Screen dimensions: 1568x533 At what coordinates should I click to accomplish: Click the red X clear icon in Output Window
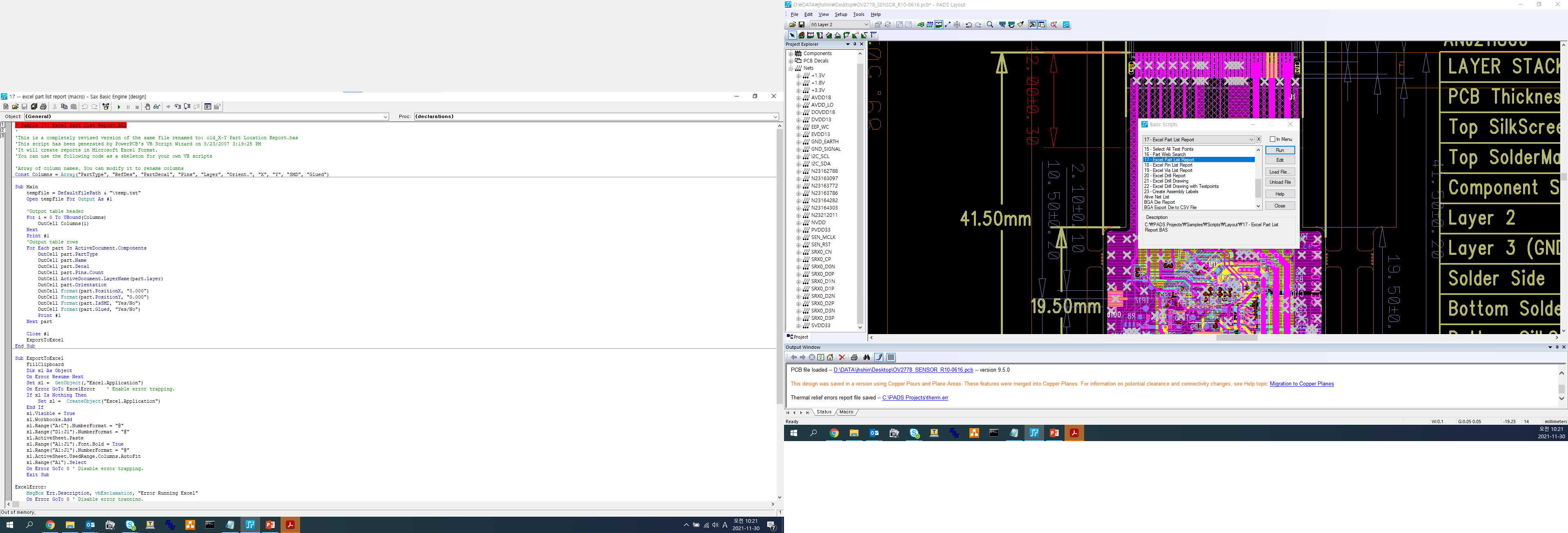842,357
